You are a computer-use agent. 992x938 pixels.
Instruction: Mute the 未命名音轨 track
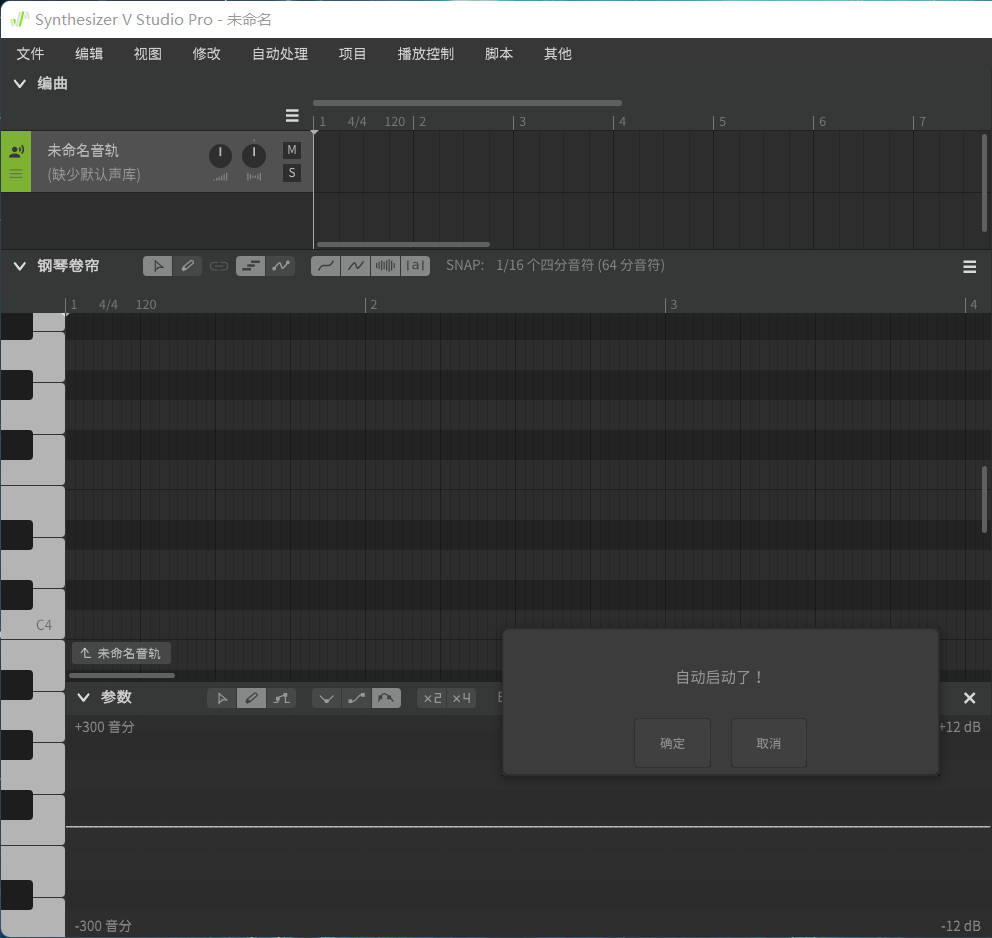[x=292, y=150]
